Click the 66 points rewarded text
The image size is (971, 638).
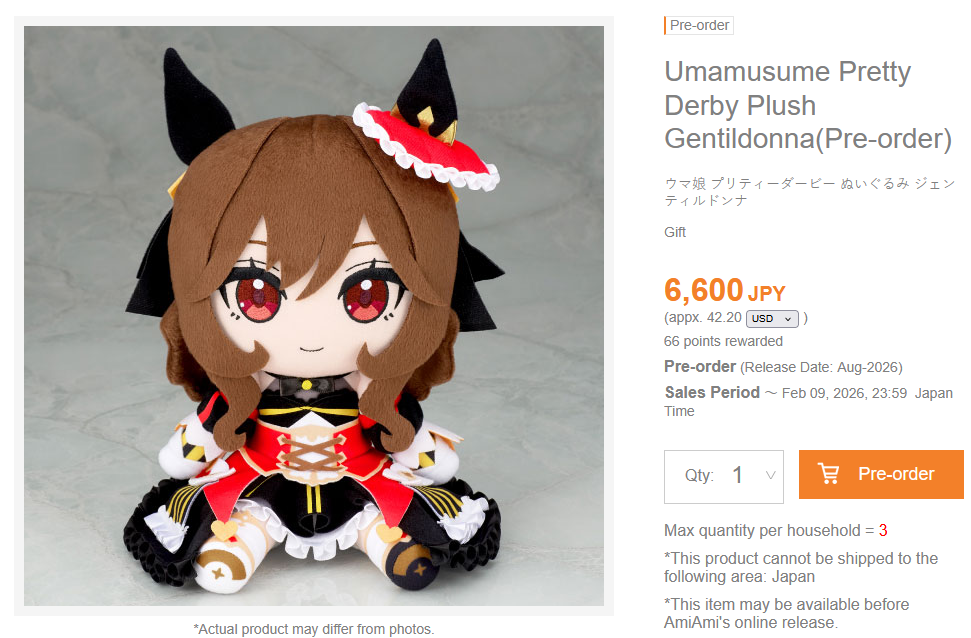coord(723,341)
